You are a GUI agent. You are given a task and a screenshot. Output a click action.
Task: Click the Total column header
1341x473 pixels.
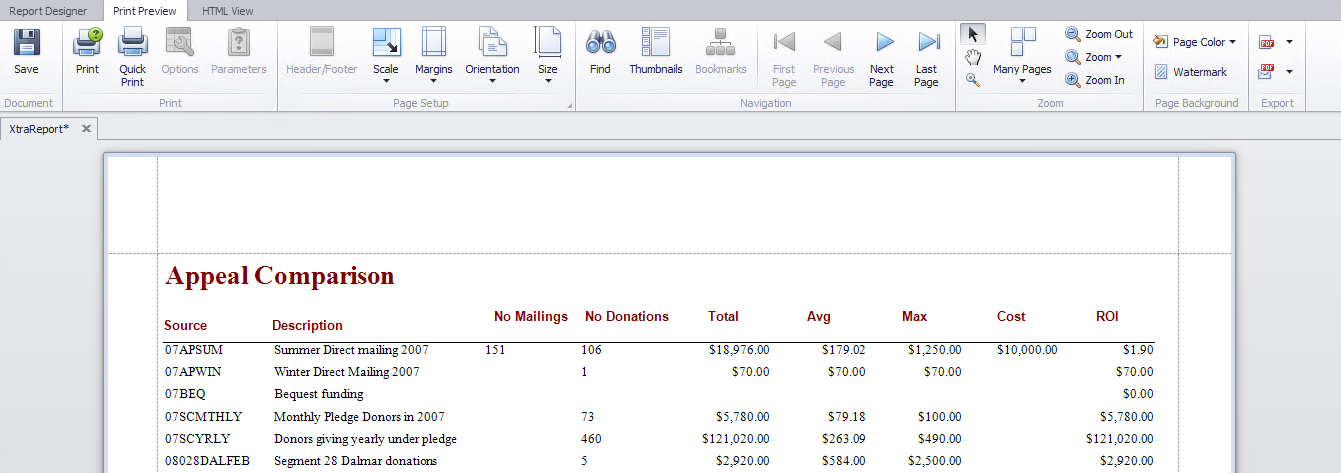(723, 316)
